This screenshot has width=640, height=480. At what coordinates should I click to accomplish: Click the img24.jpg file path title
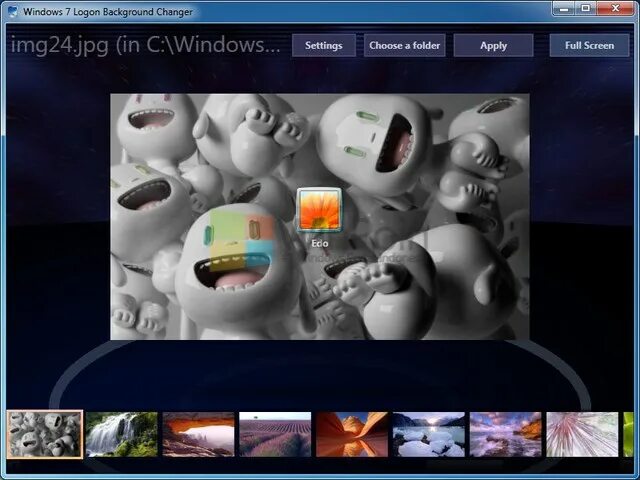[145, 45]
